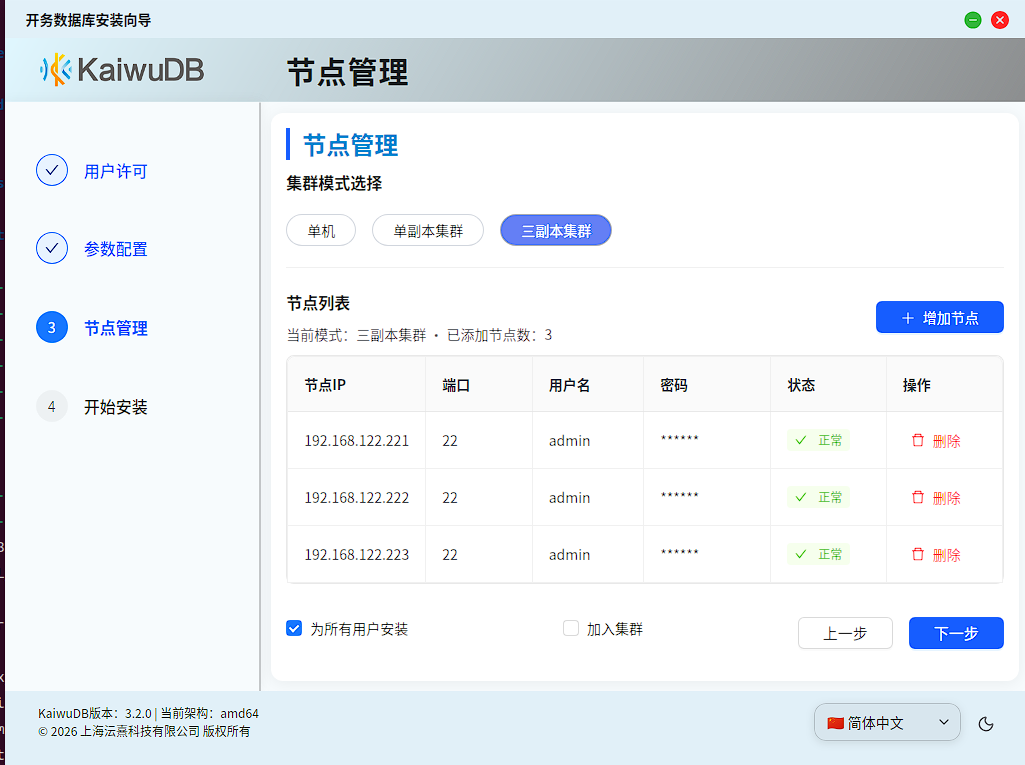The height and width of the screenshot is (765, 1025).
Task: Toggle dark mode moon icon
Action: pos(986,723)
